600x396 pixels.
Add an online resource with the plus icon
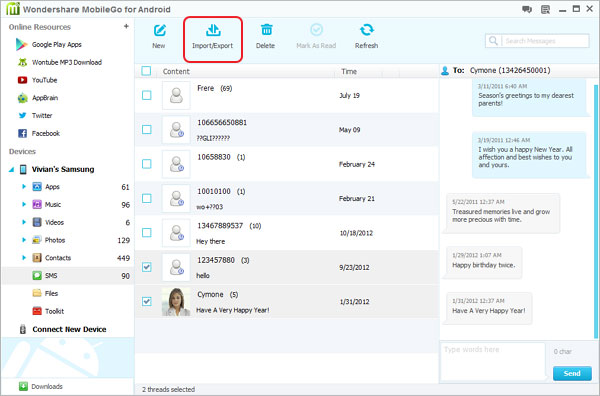(126, 26)
